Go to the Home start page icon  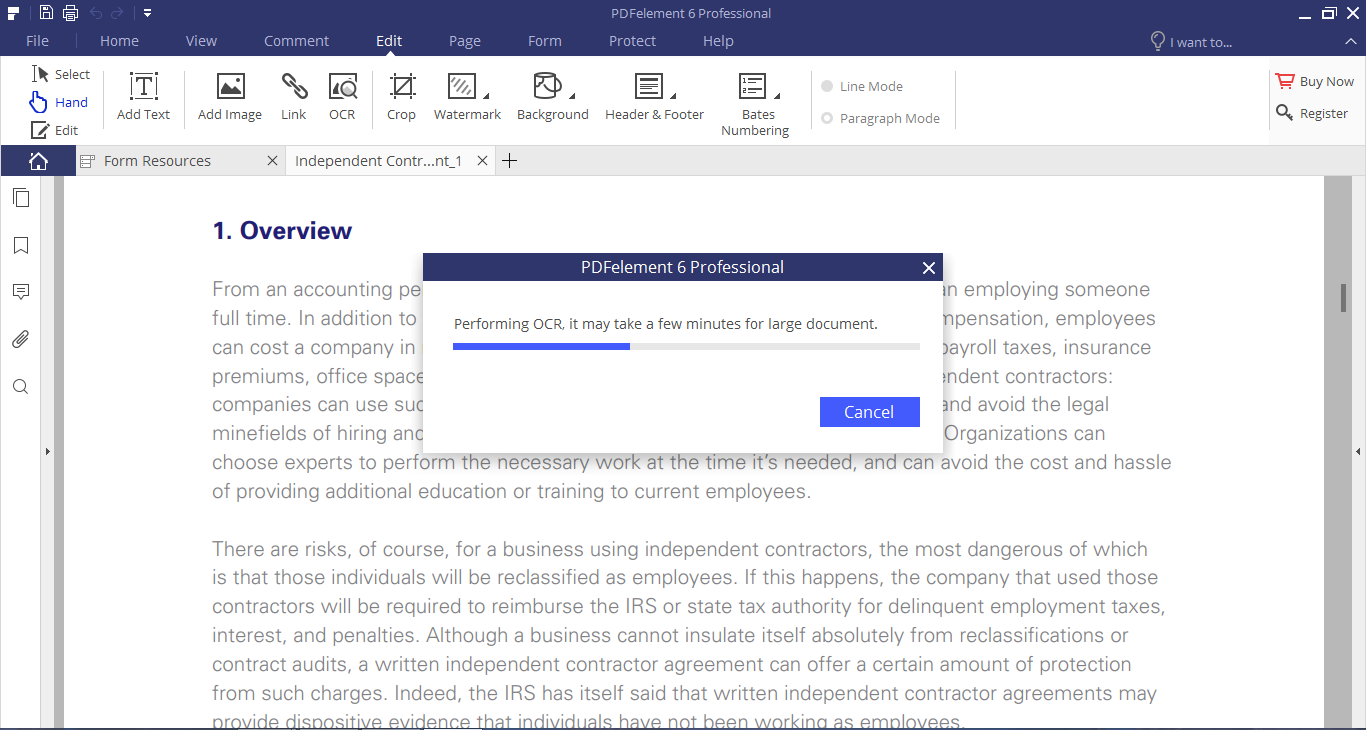pyautogui.click(x=38, y=161)
